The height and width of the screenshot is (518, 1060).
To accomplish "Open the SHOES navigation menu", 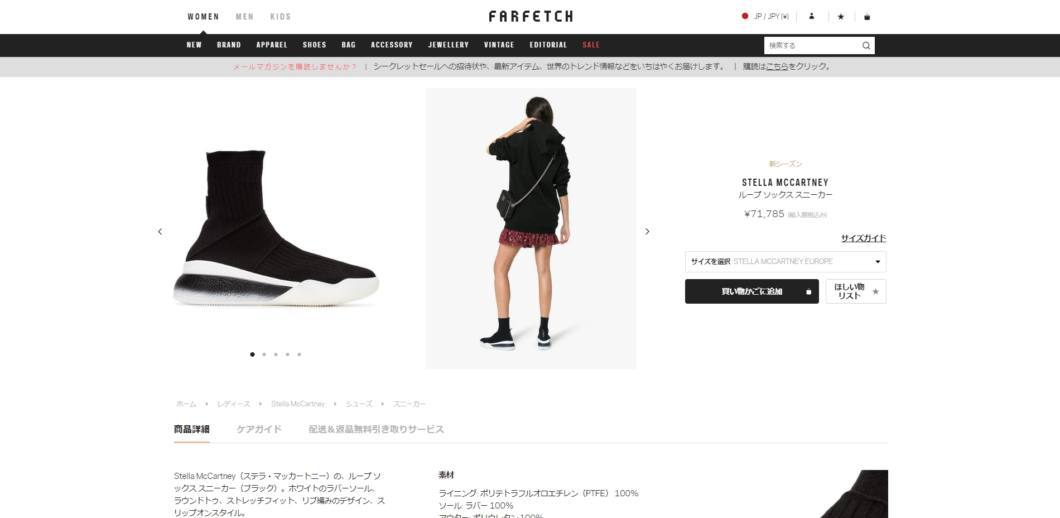I will click(x=314, y=45).
